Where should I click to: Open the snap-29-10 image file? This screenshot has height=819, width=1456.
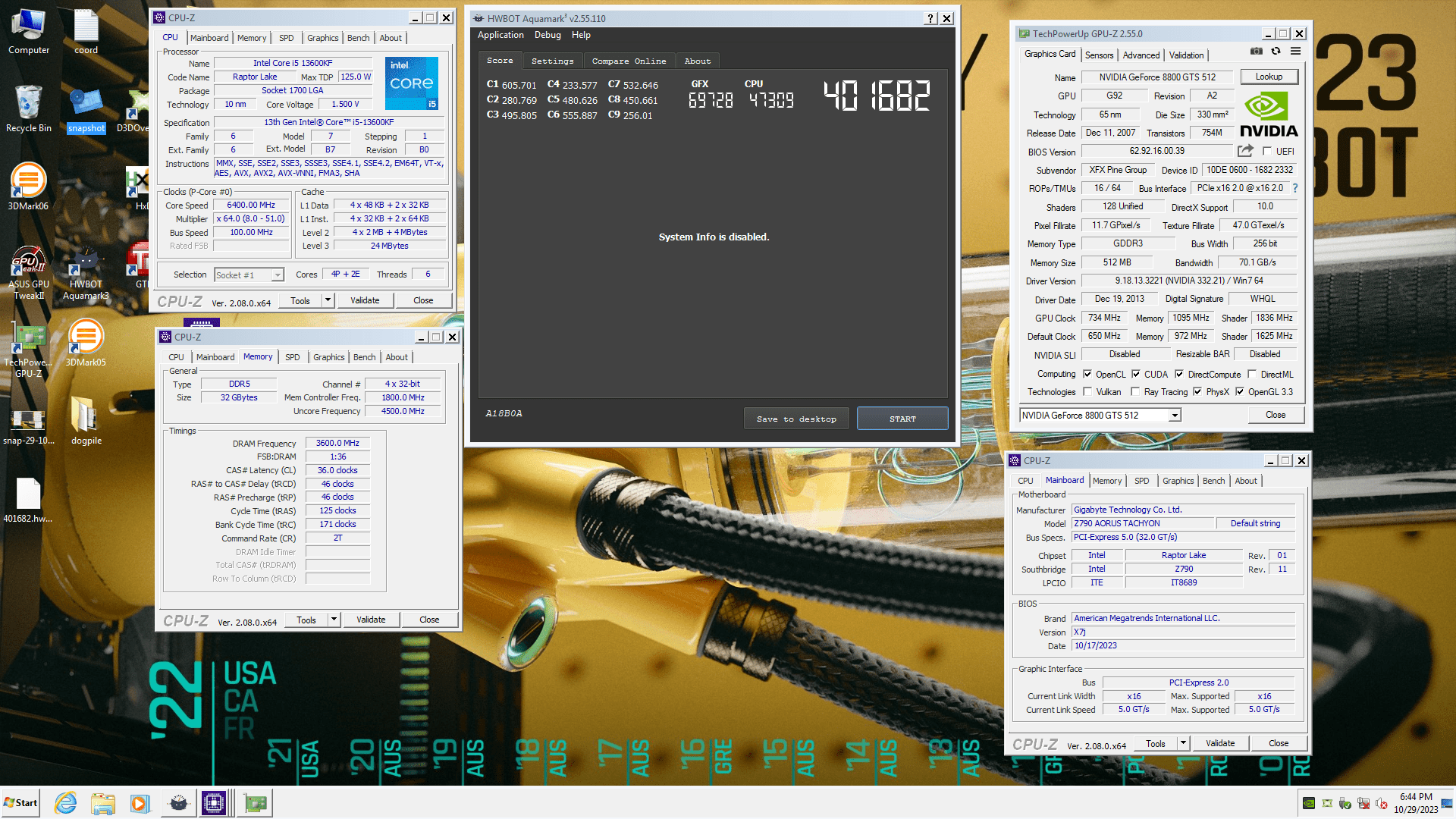pyautogui.click(x=29, y=425)
